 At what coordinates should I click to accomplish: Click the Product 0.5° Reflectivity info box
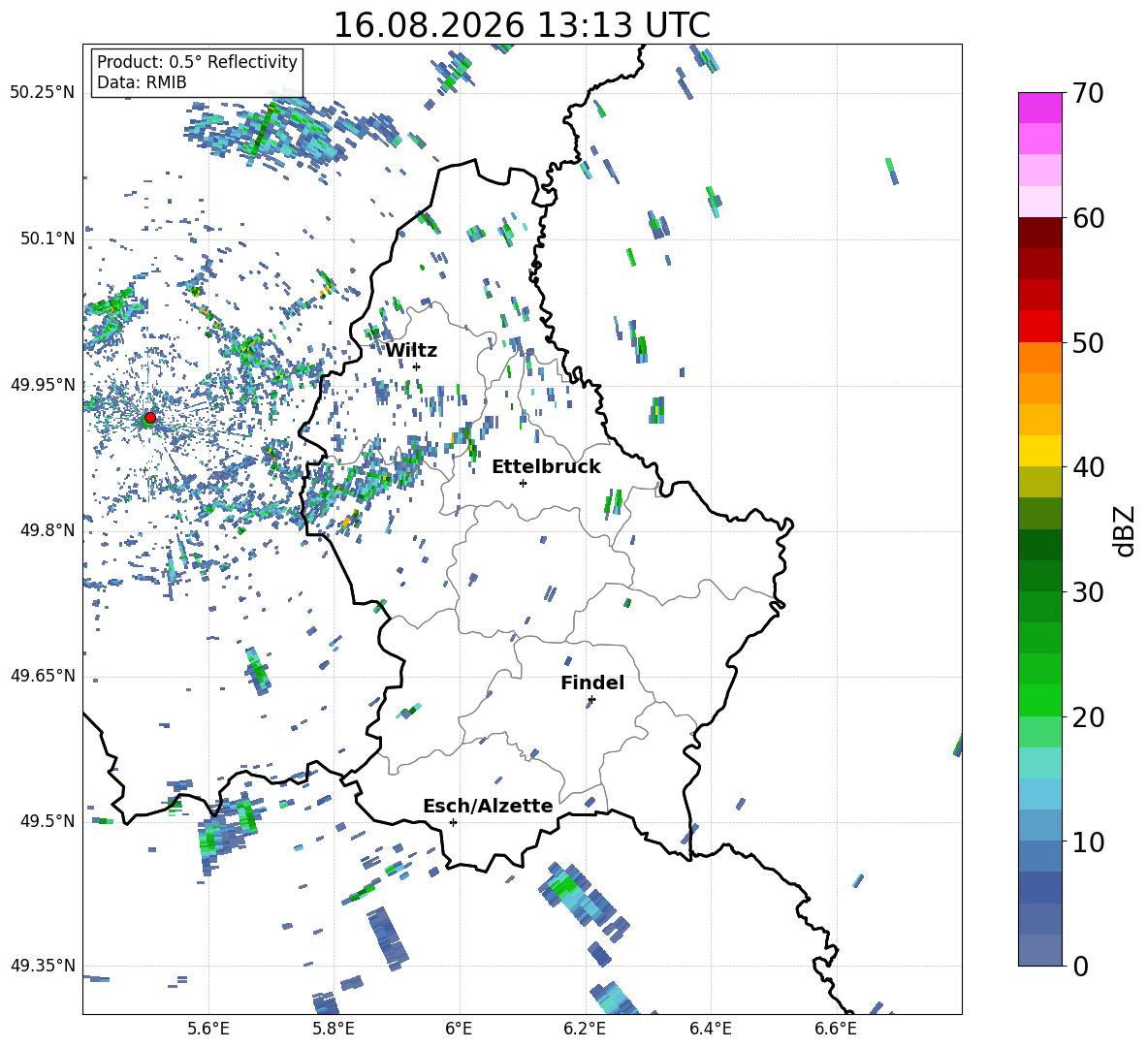click(x=197, y=72)
